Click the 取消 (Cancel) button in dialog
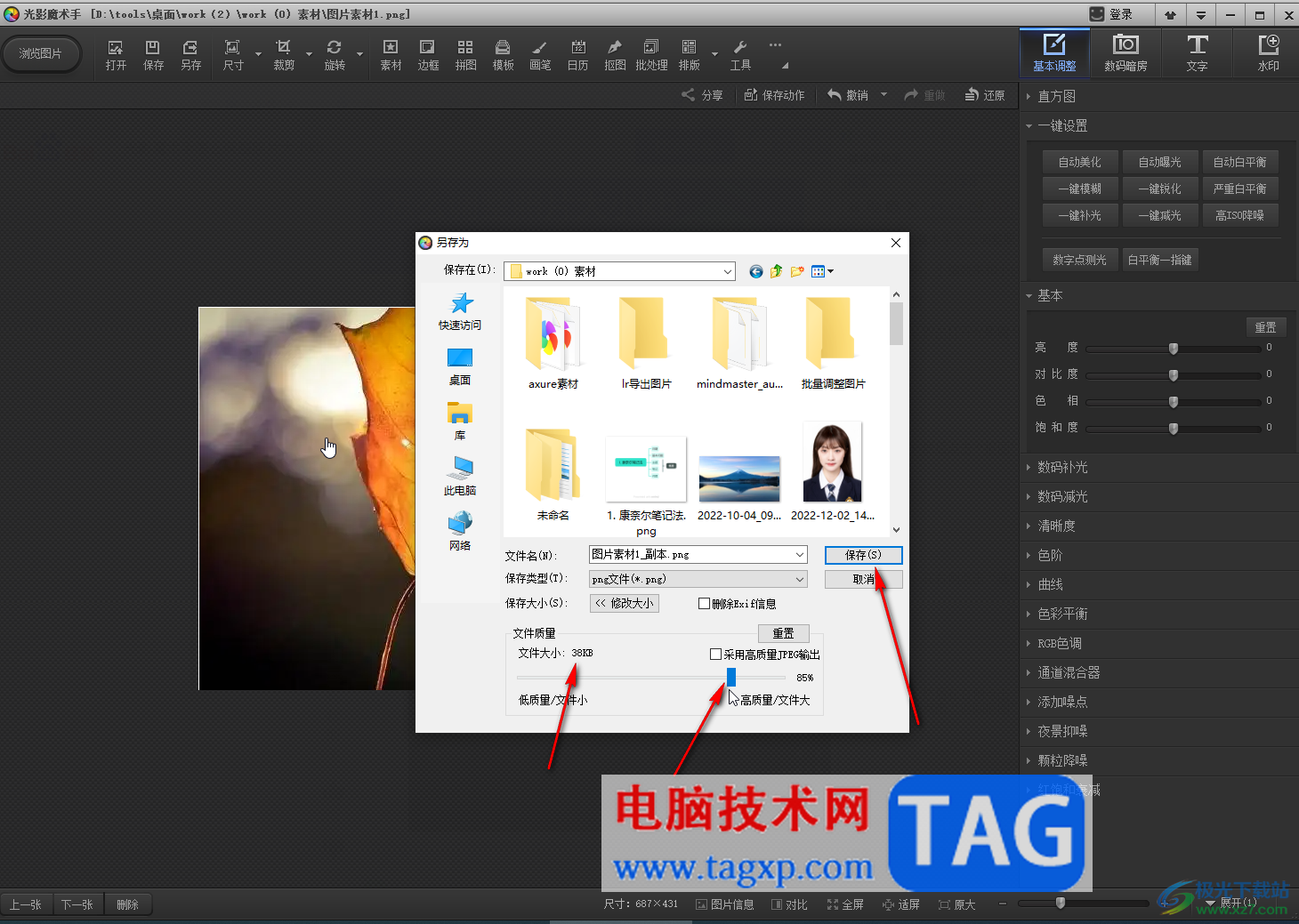 point(863,579)
